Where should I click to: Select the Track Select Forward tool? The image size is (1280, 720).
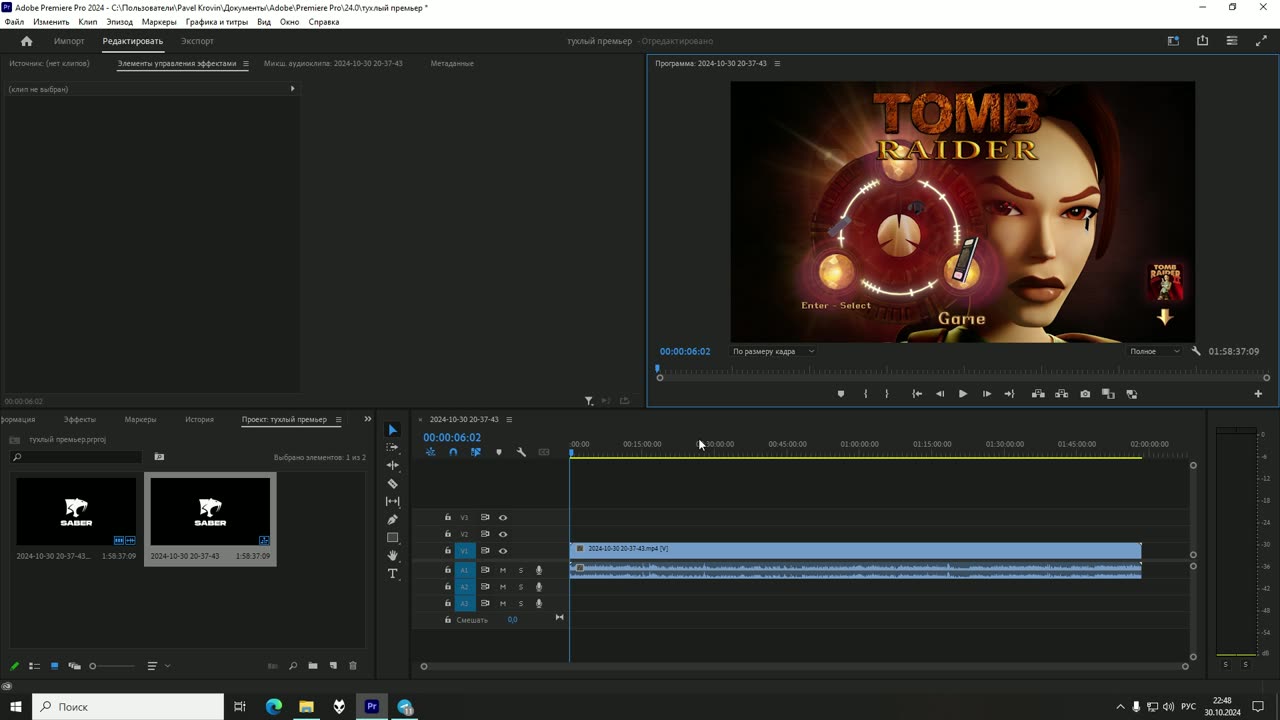[392, 448]
